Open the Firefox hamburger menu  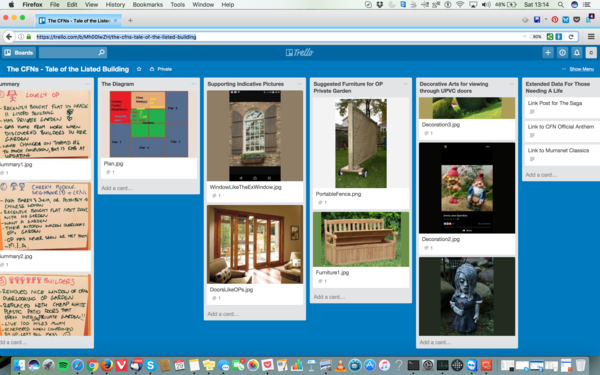591,37
